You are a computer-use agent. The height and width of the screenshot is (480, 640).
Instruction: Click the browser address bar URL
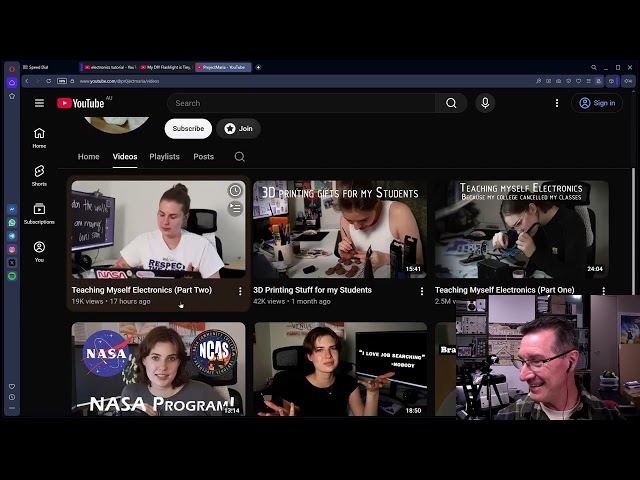click(119, 81)
